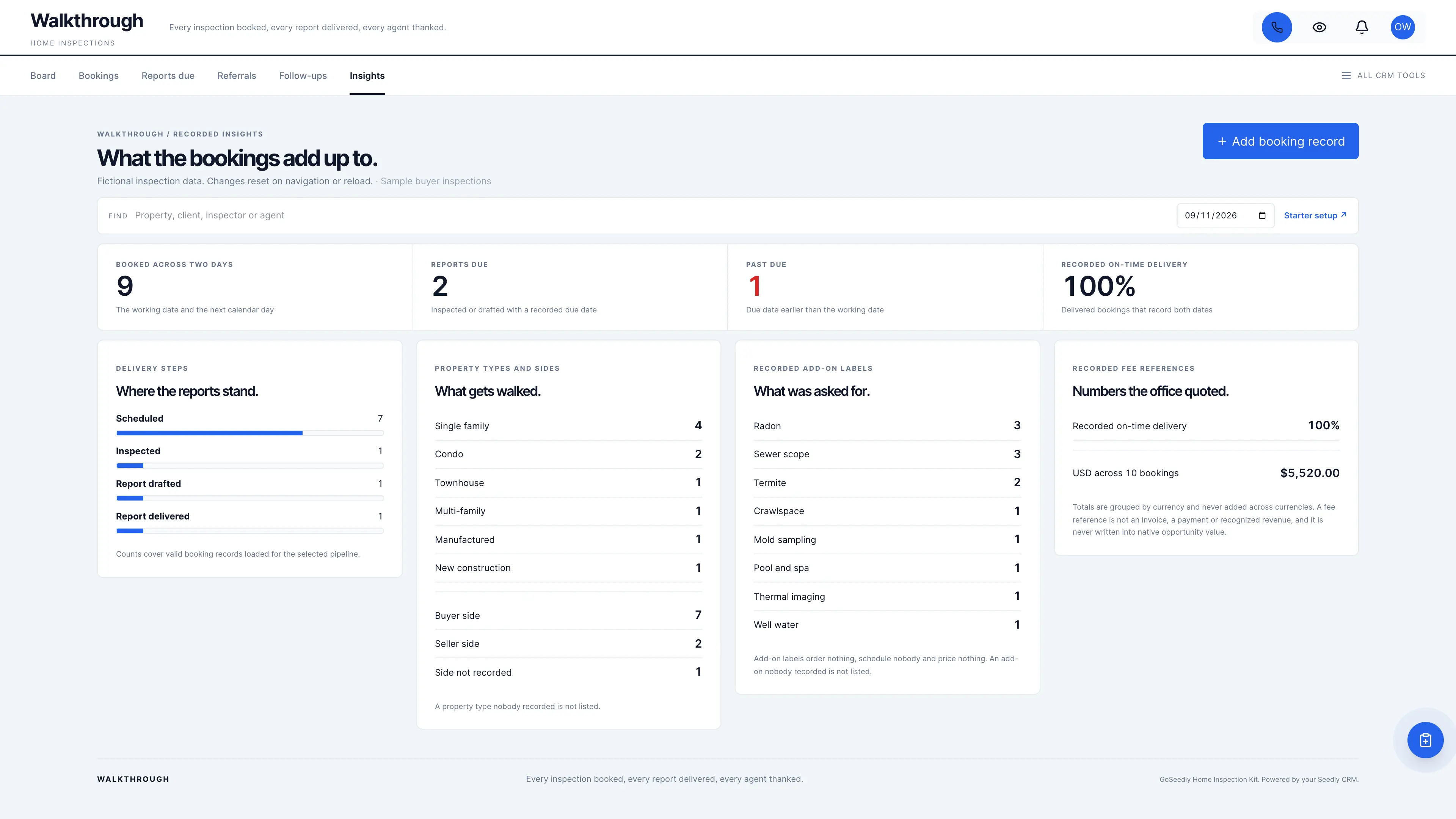Select the Insights tab
Viewport: 1456px width, 819px height.
[367, 76]
